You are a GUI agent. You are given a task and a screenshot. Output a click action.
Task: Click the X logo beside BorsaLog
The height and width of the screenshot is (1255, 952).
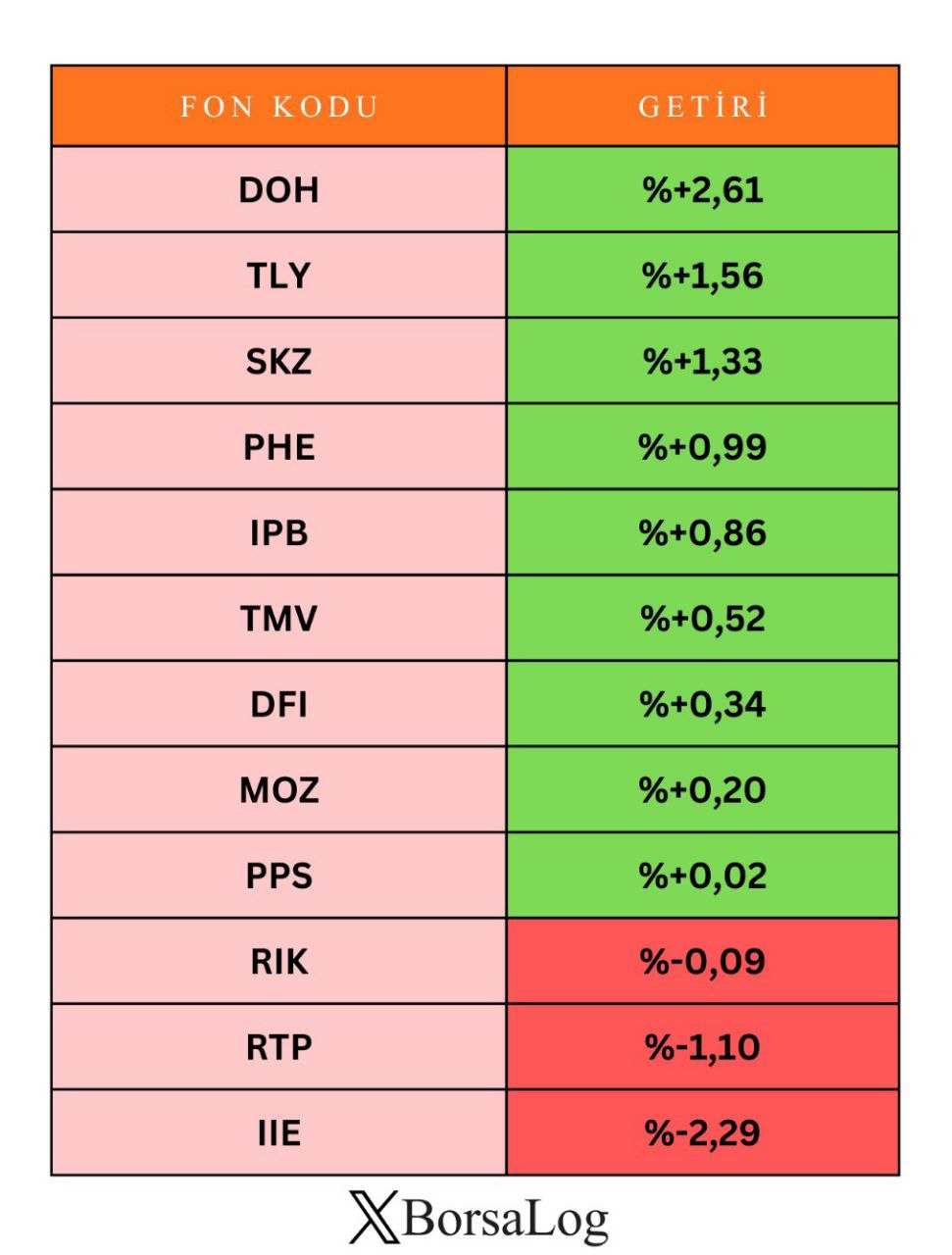[374, 1218]
